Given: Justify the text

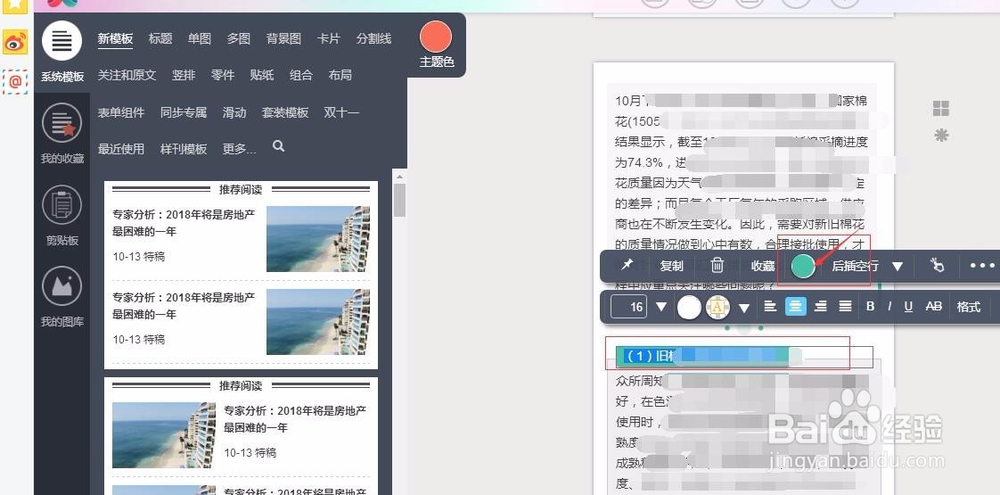Looking at the screenshot, I should (845, 307).
